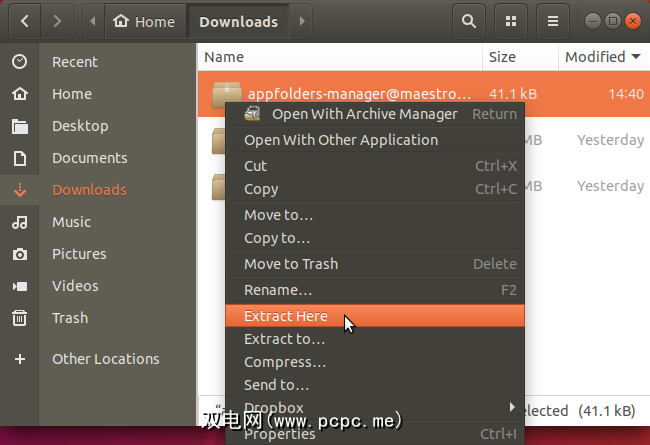This screenshot has height=445, width=650.
Task: Choose Open With Archive Manager
Action: point(364,114)
